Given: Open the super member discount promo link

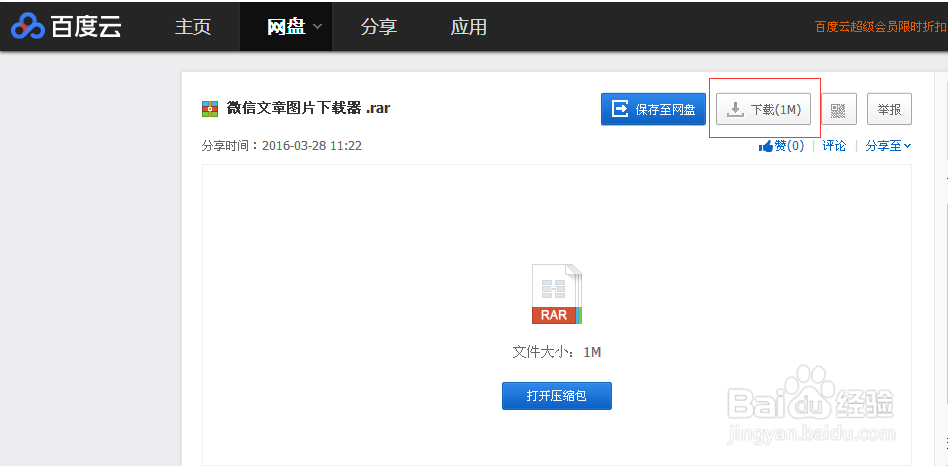Looking at the screenshot, I should tap(881, 27).
